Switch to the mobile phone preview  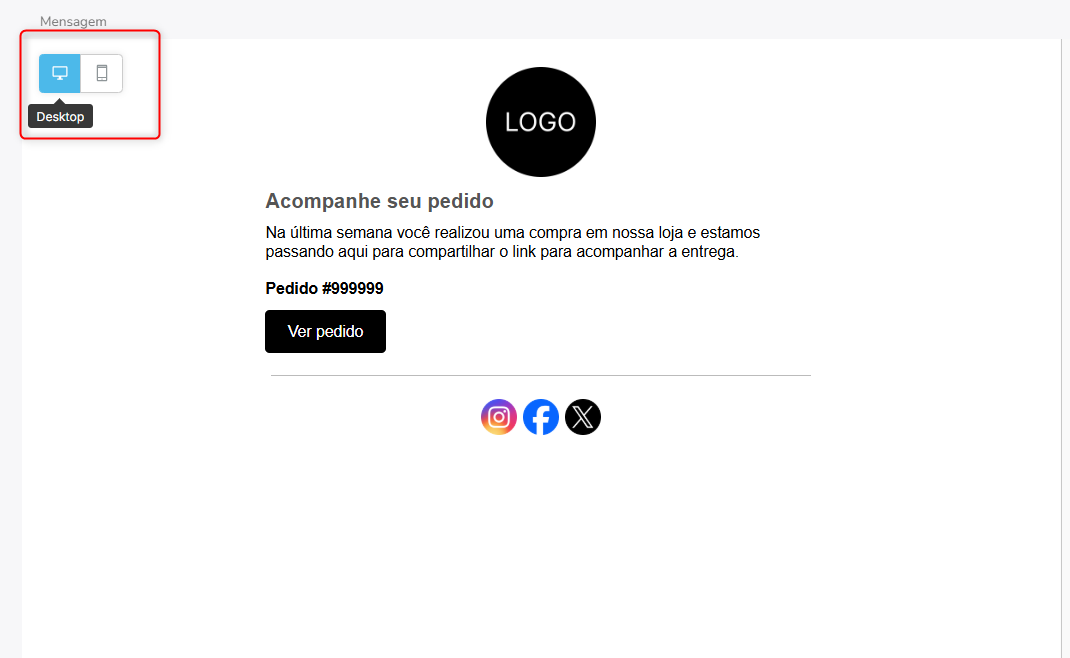[x=102, y=73]
